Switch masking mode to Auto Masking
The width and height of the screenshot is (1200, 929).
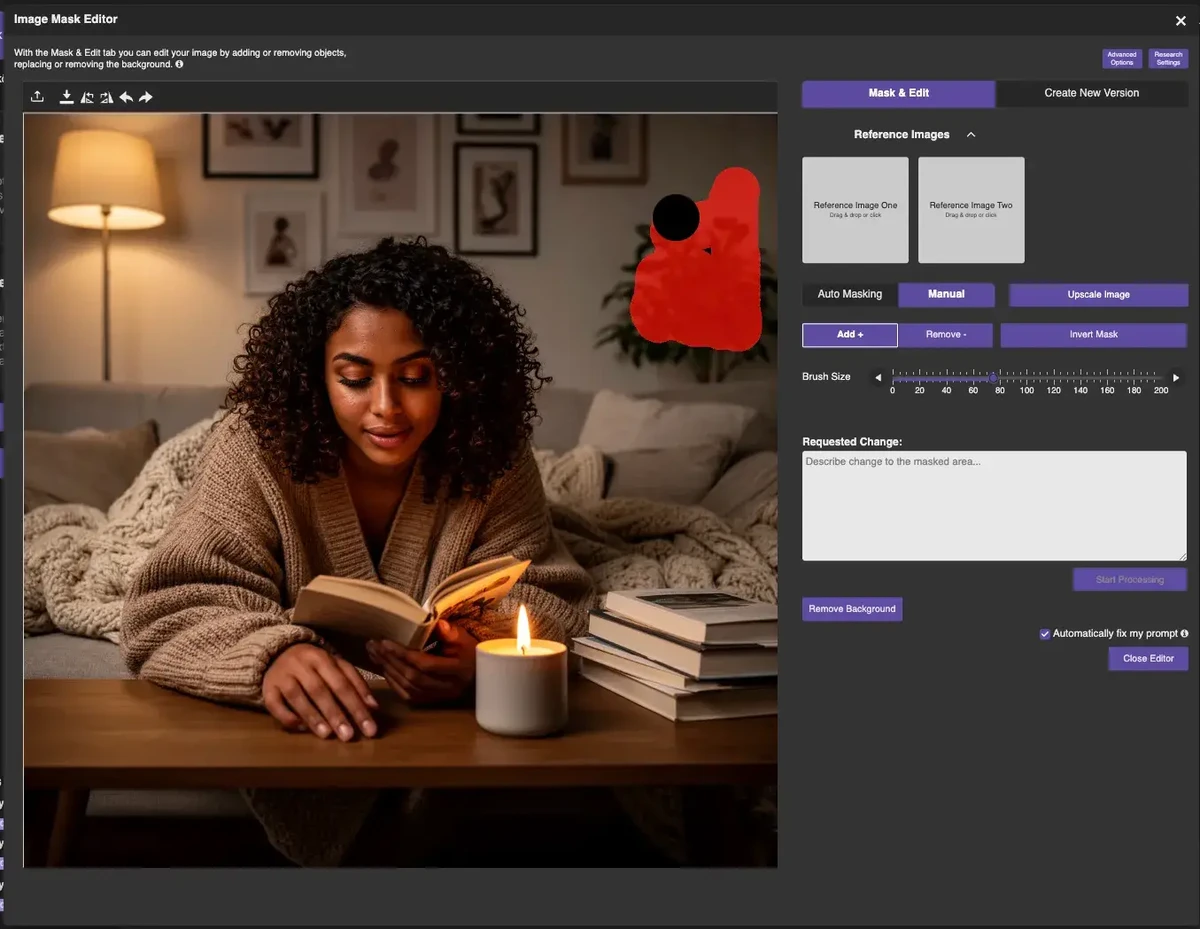coord(850,294)
